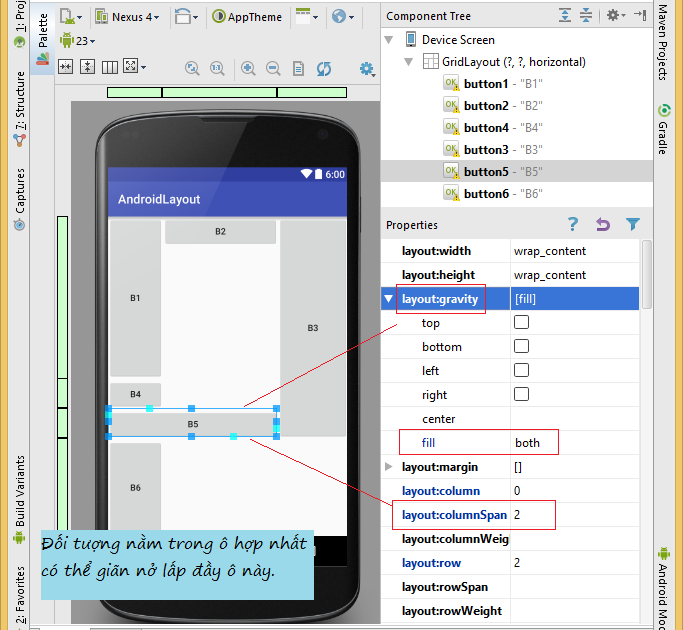683x630 pixels.
Task: Collapse the Device Screen tree node
Action: [x=389, y=40]
